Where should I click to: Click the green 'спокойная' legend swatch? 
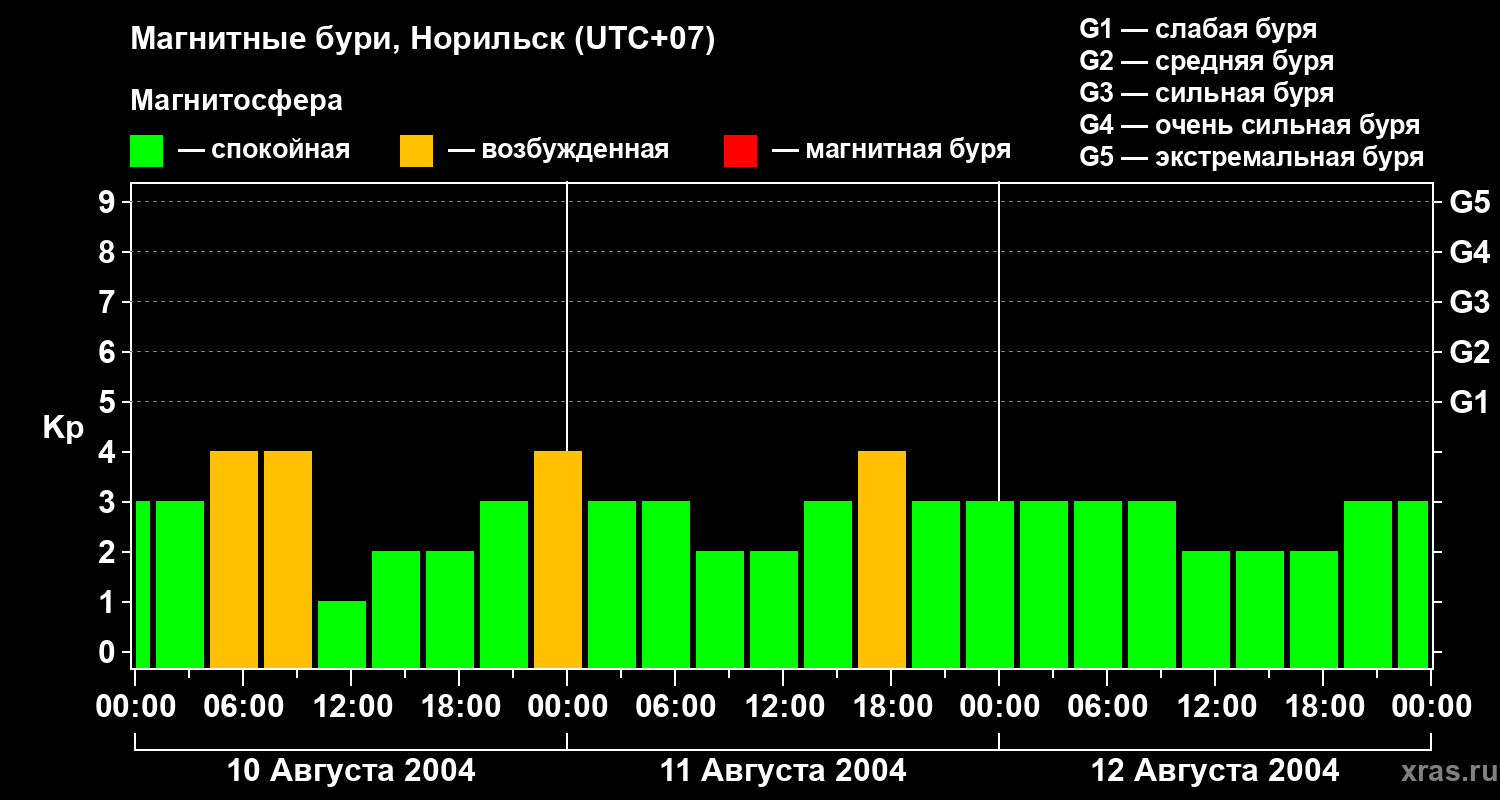coord(146,151)
